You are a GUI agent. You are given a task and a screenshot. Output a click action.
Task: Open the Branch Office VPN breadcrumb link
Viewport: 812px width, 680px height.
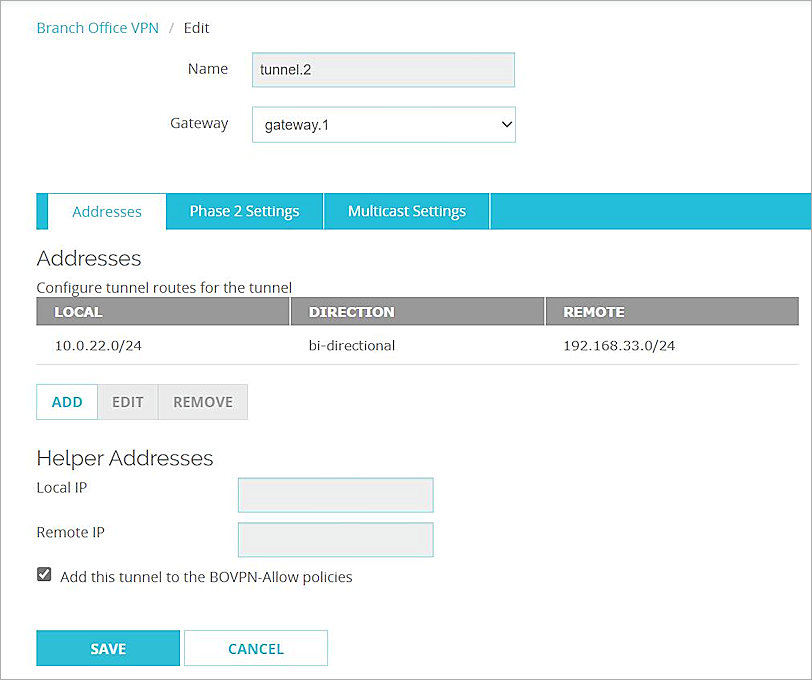coord(97,27)
